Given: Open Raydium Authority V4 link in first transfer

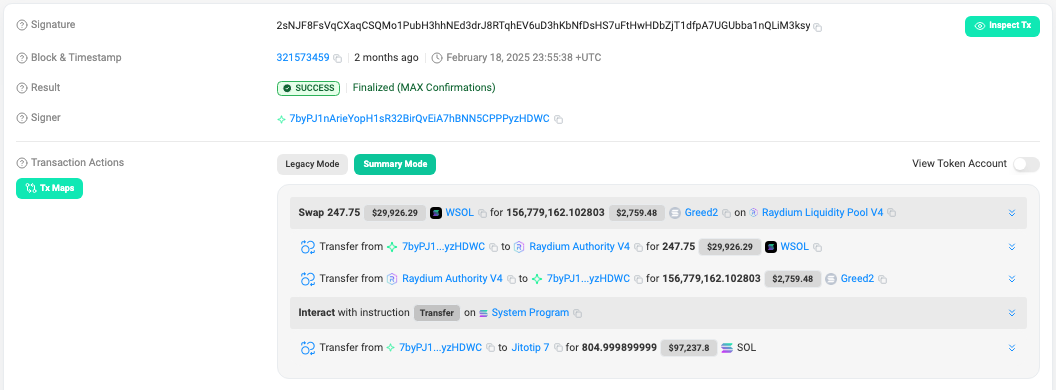Looking at the screenshot, I should click(x=580, y=247).
